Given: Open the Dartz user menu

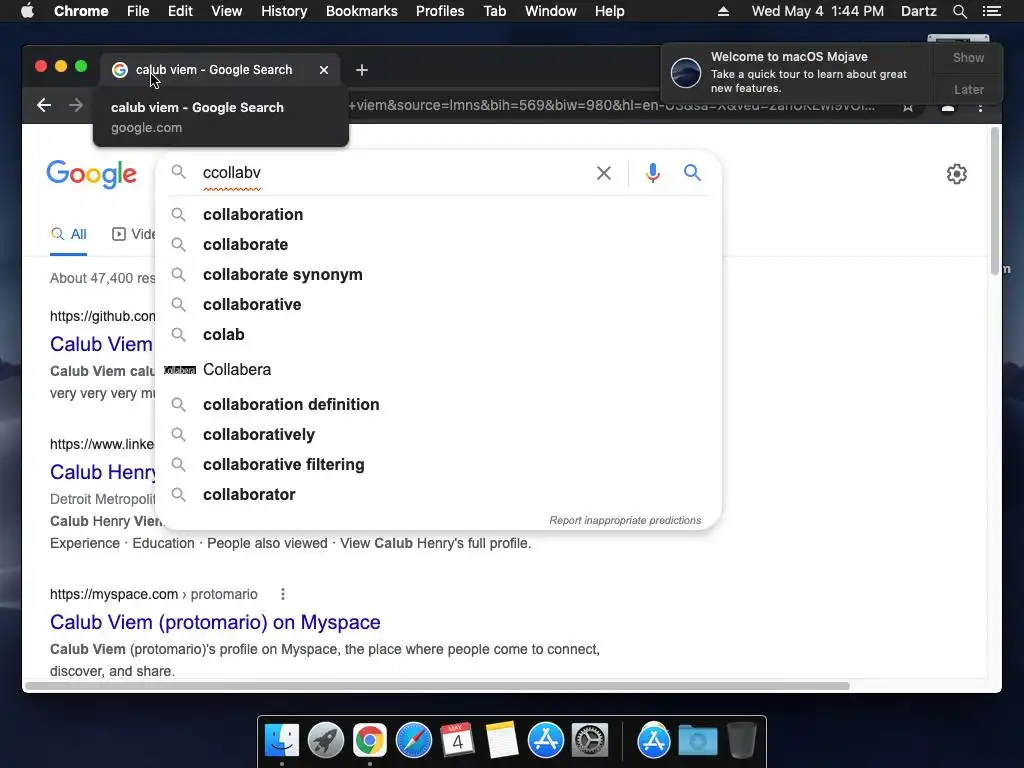Looking at the screenshot, I should tap(918, 11).
